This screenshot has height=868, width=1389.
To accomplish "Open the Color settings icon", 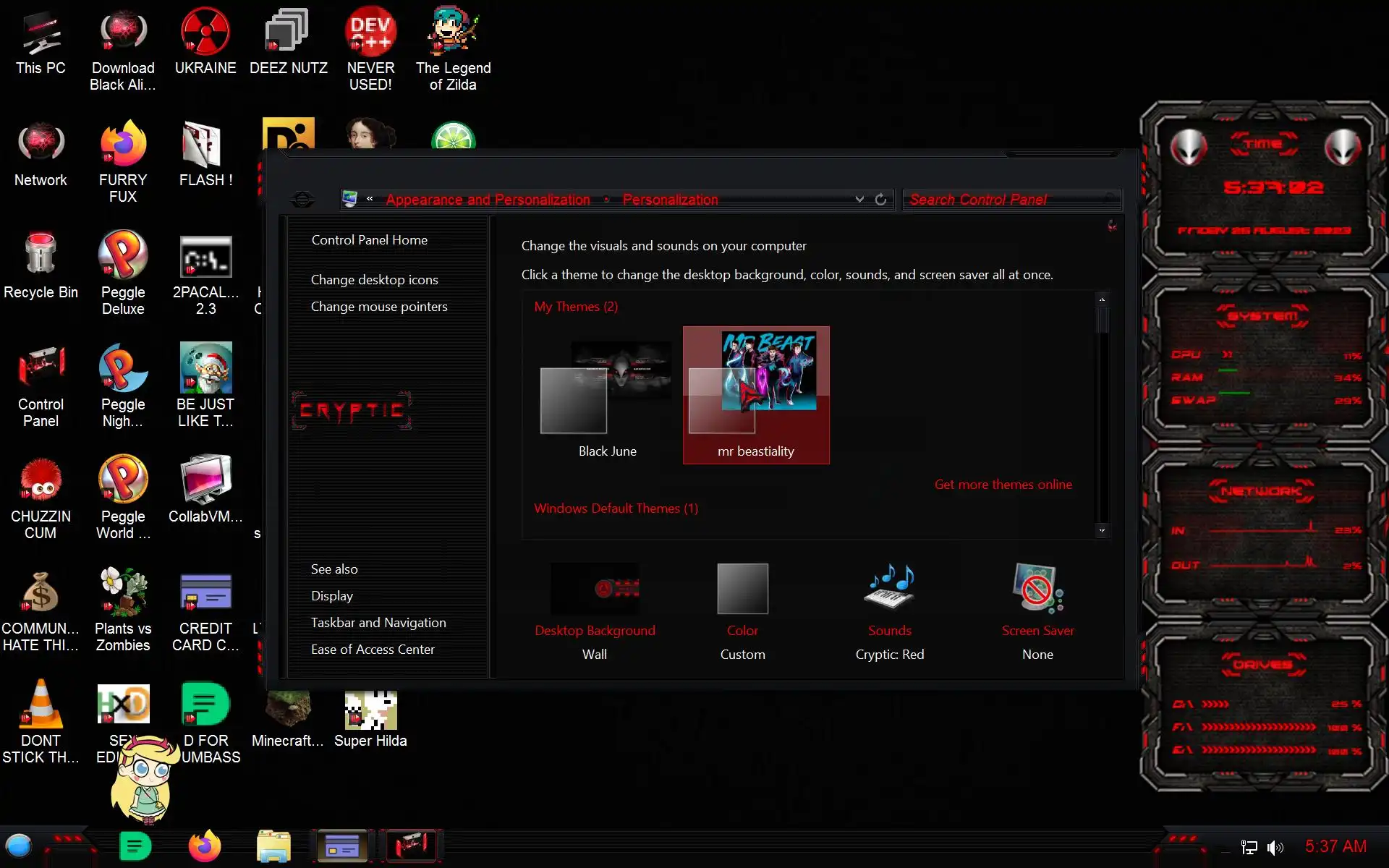I will coord(742,590).
